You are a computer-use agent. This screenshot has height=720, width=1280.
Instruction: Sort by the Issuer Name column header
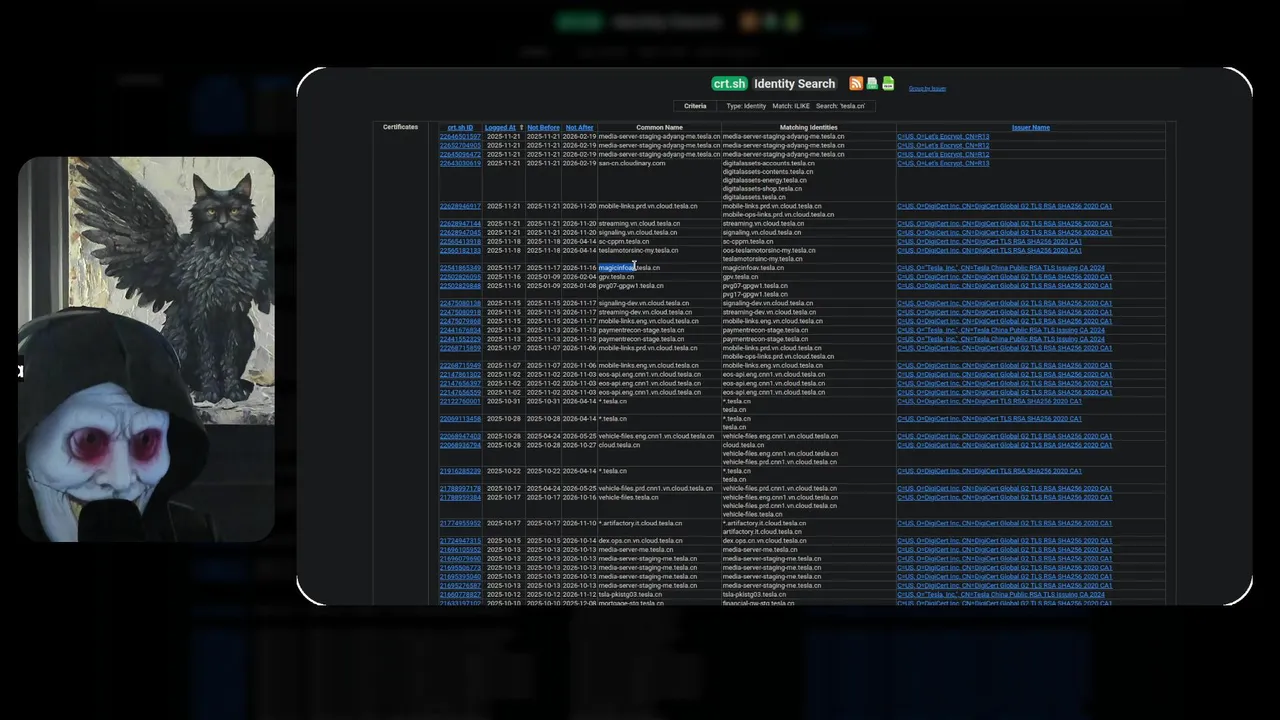1031,128
